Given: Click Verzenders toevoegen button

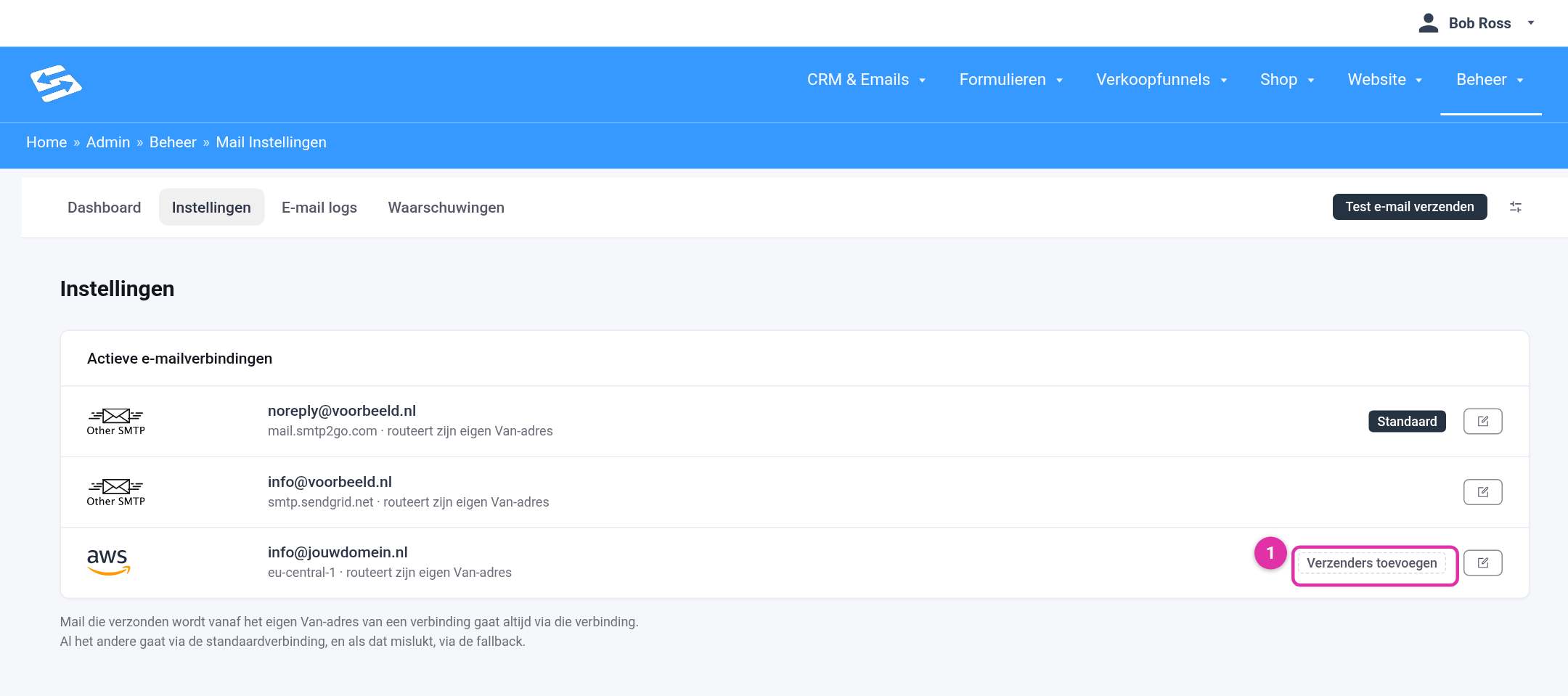Looking at the screenshot, I should [1371, 563].
